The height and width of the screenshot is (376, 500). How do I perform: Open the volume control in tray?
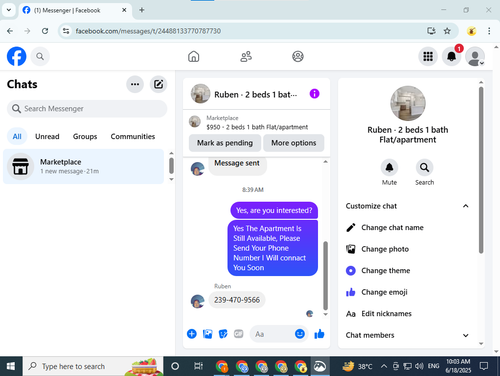pos(419,366)
